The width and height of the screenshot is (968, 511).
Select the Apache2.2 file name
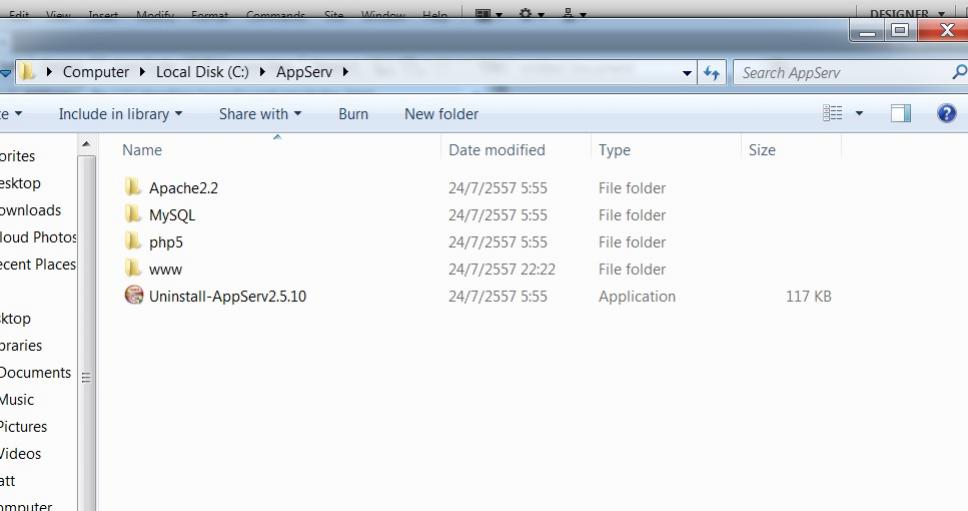pyautogui.click(x=183, y=188)
